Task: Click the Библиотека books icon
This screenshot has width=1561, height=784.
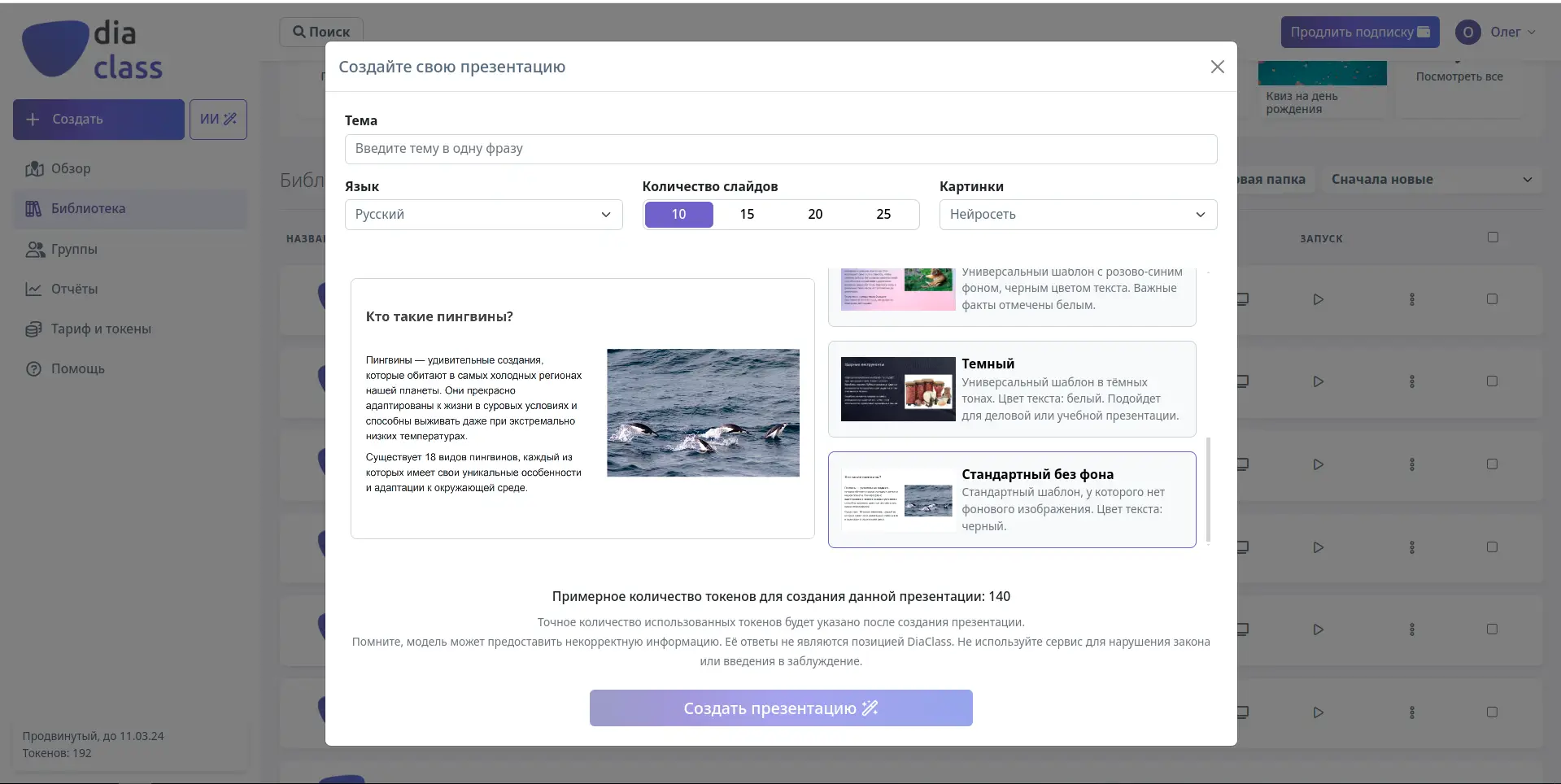Action: [x=33, y=209]
